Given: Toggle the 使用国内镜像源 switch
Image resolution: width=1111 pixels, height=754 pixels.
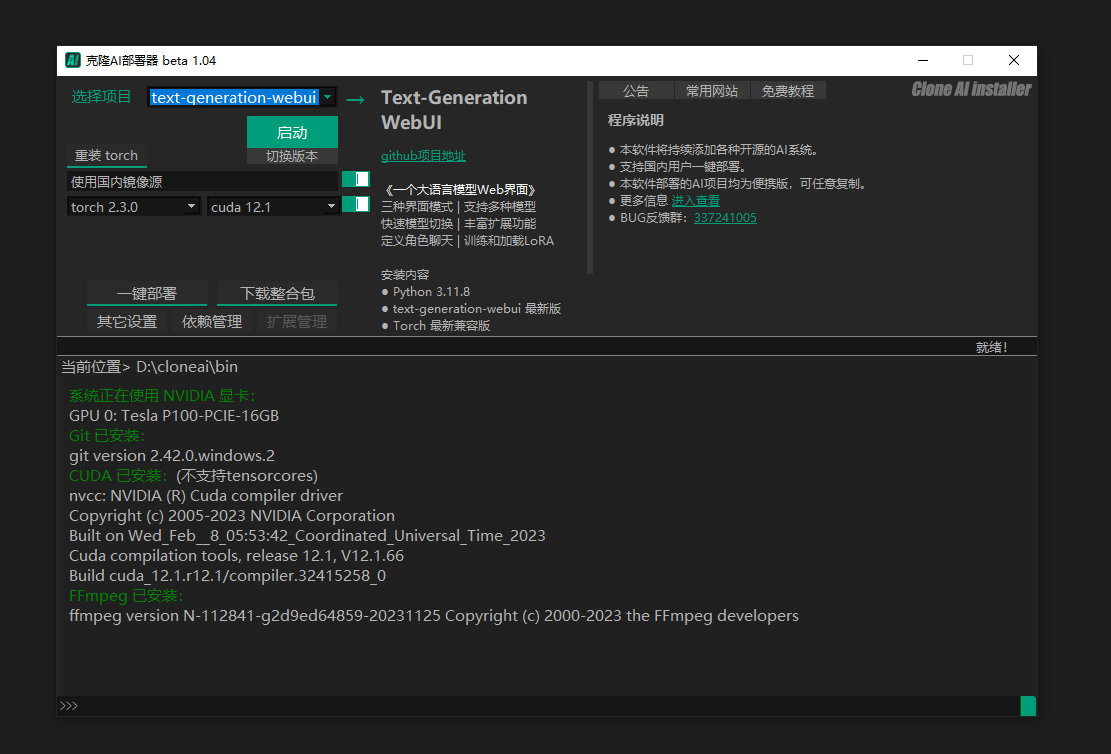Looking at the screenshot, I should (356, 179).
